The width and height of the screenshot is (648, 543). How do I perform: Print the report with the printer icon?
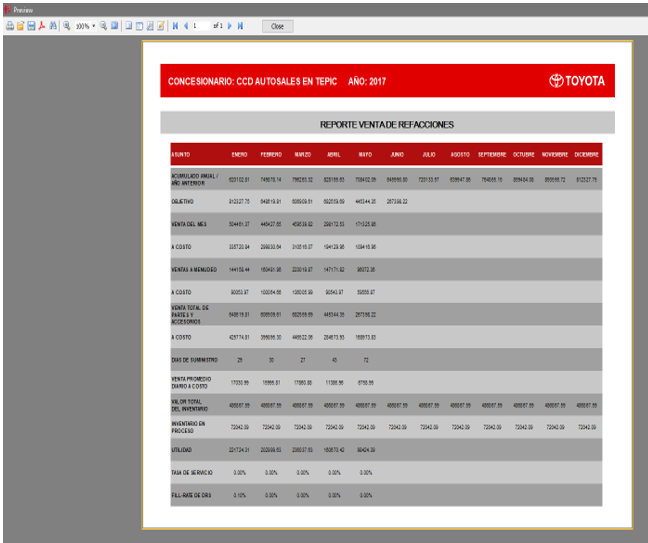pyautogui.click(x=10, y=26)
